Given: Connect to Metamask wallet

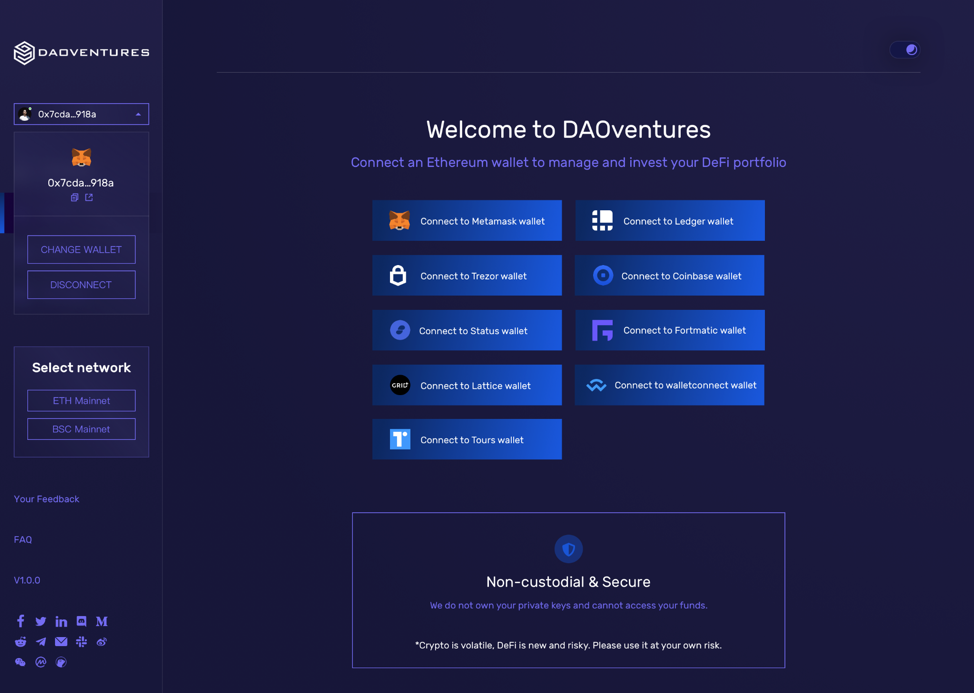Looking at the screenshot, I should pyautogui.click(x=467, y=220).
